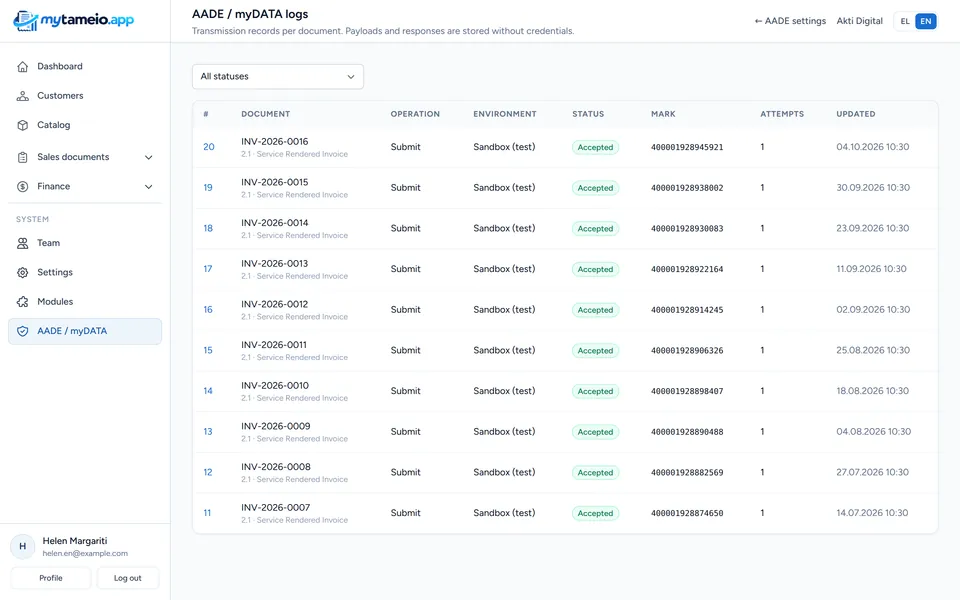Open Dashboard from the sidebar

click(x=85, y=67)
